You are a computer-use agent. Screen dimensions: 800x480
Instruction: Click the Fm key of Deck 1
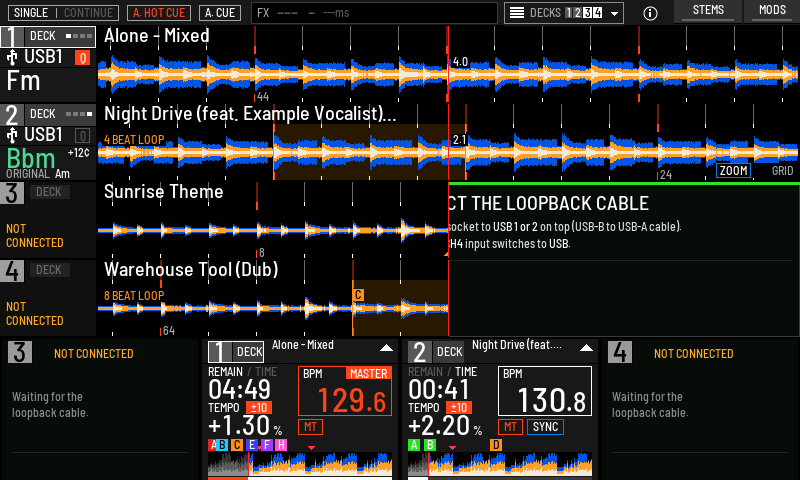pyautogui.click(x=23, y=81)
